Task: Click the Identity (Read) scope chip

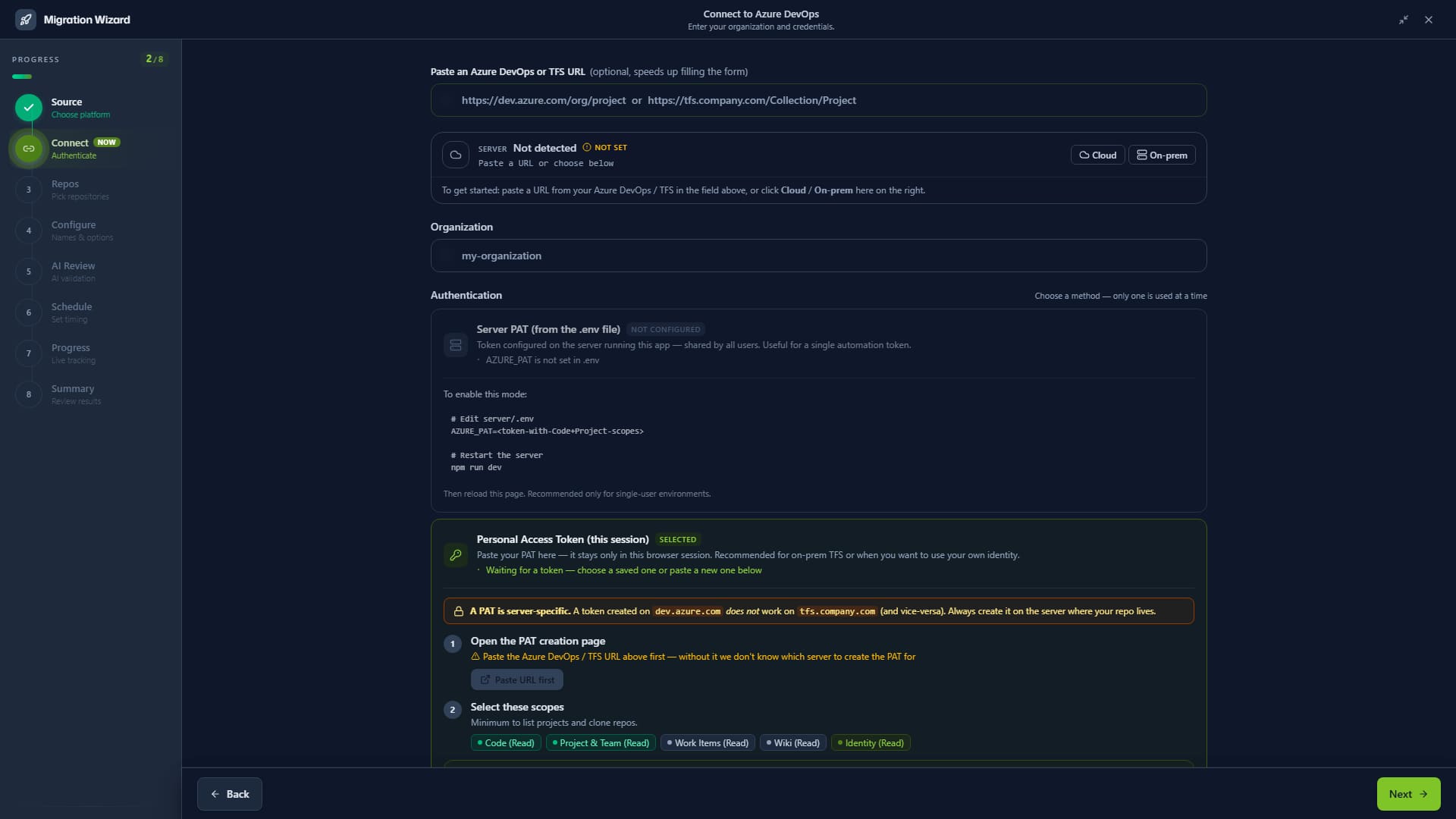Action: click(871, 743)
